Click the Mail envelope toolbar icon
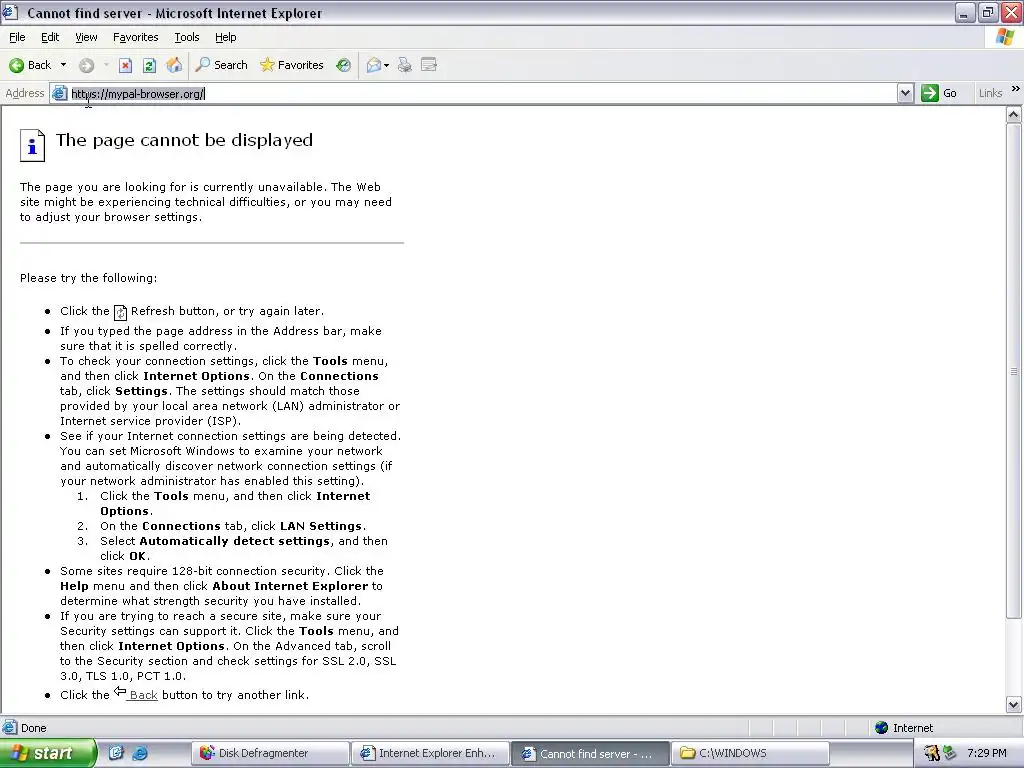The image size is (1024, 768). point(374,65)
